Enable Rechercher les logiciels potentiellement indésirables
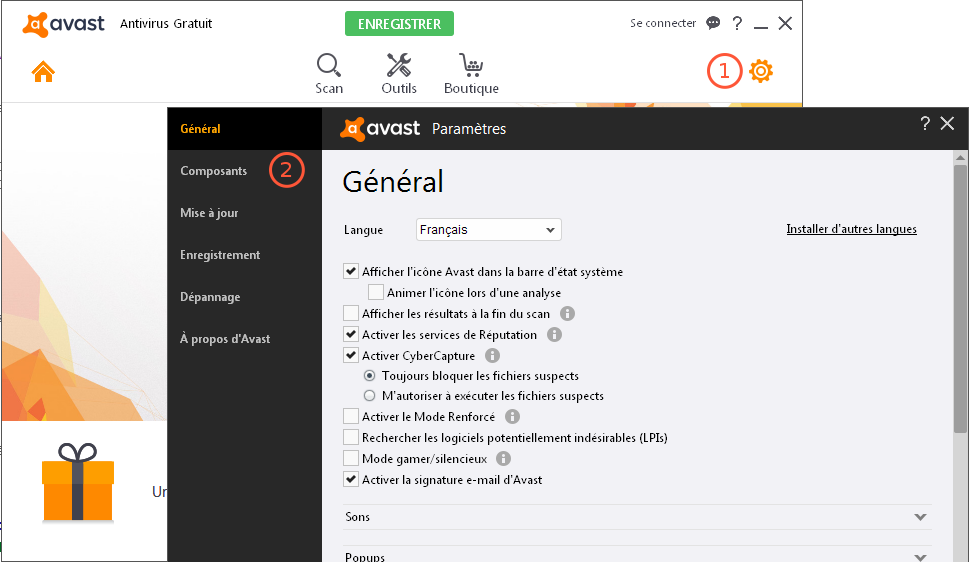This screenshot has width=971, height=562. pyautogui.click(x=351, y=437)
